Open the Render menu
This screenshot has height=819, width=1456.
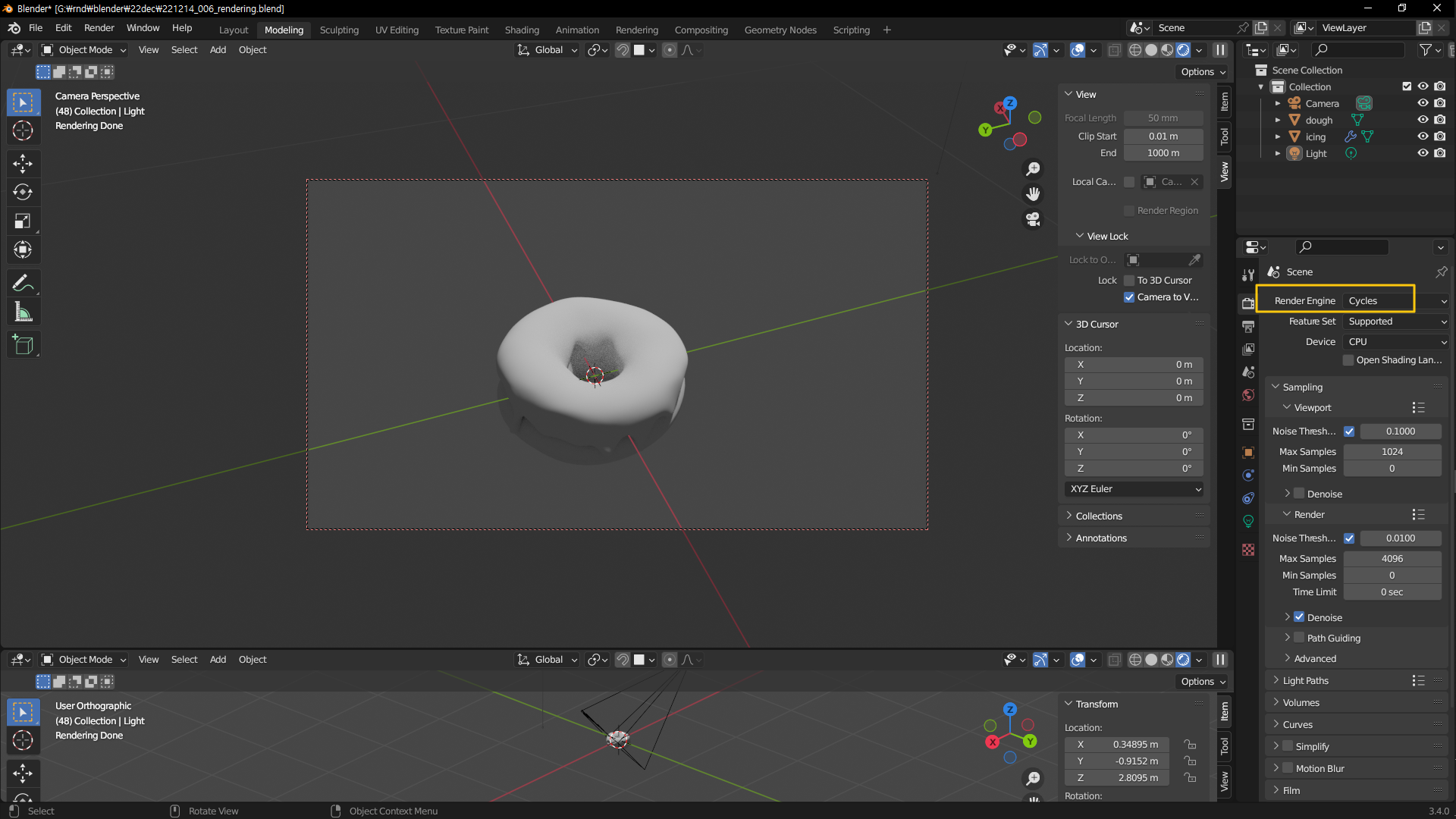[99, 28]
